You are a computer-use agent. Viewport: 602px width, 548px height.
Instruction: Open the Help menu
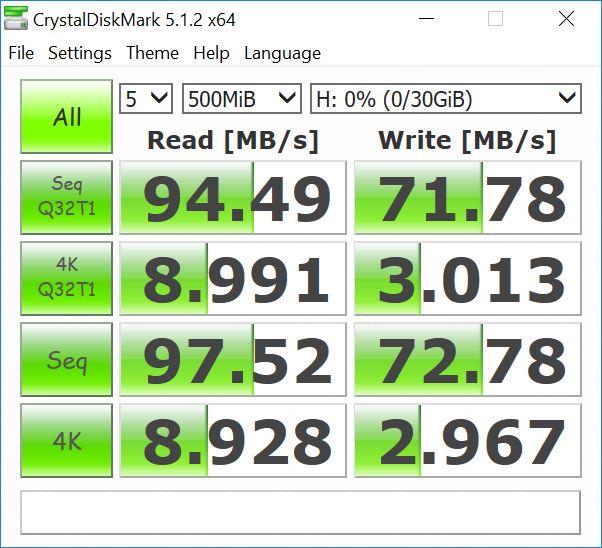pos(211,53)
